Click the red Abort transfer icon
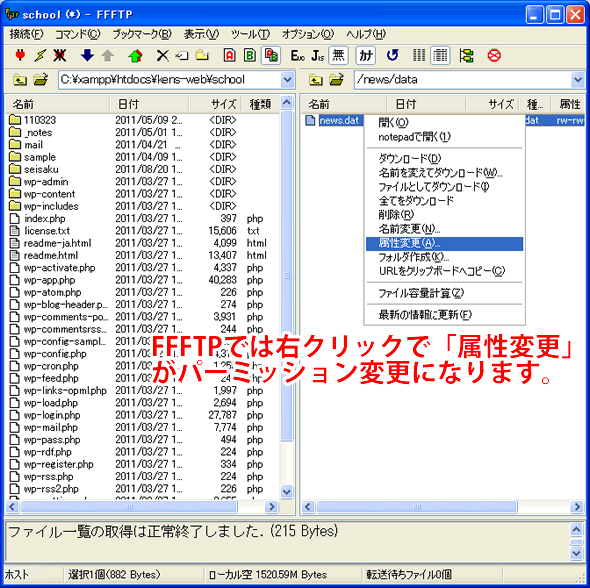Image resolution: width=590 pixels, height=588 pixels. pos(494,56)
